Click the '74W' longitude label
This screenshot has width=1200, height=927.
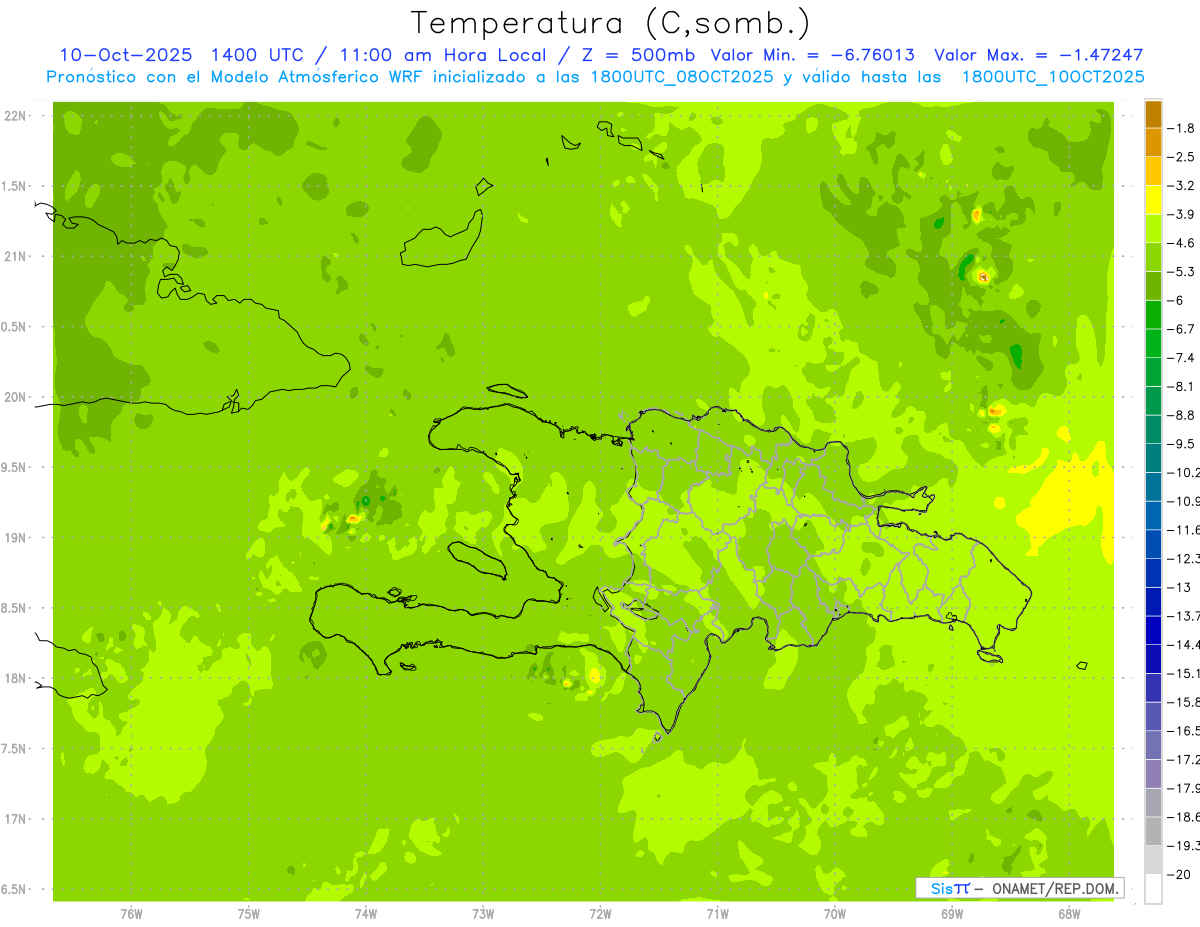(x=366, y=914)
